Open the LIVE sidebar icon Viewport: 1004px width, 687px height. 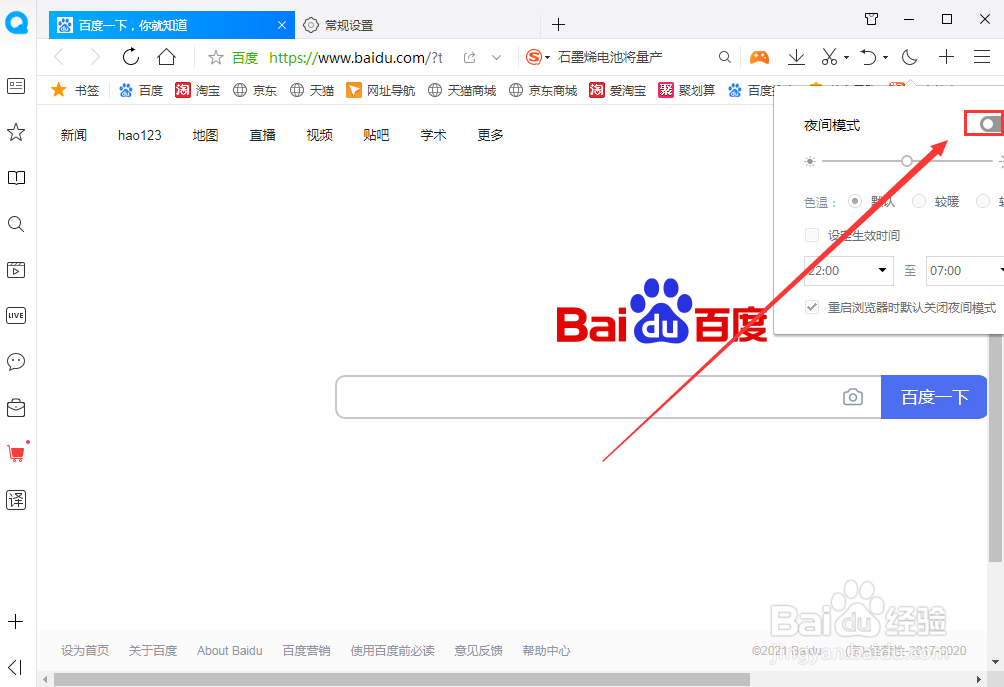tap(16, 316)
